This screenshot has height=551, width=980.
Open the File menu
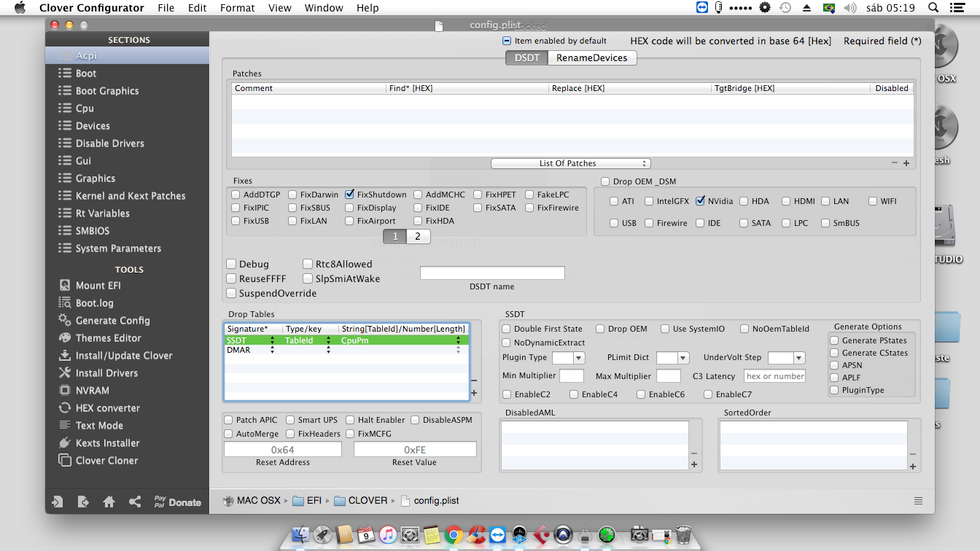(x=166, y=7)
